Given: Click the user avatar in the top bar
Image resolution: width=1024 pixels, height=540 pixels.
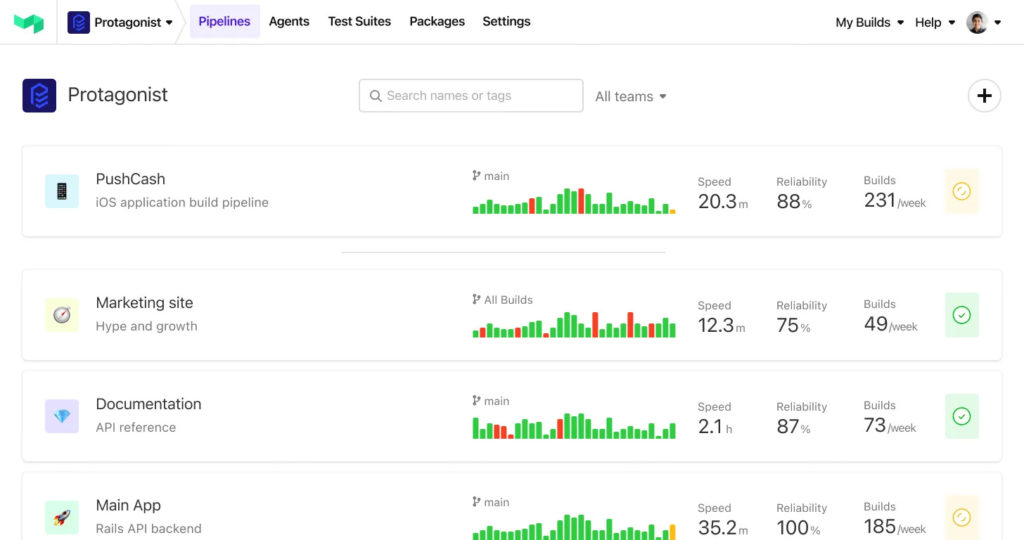Looking at the screenshot, I should (977, 22).
